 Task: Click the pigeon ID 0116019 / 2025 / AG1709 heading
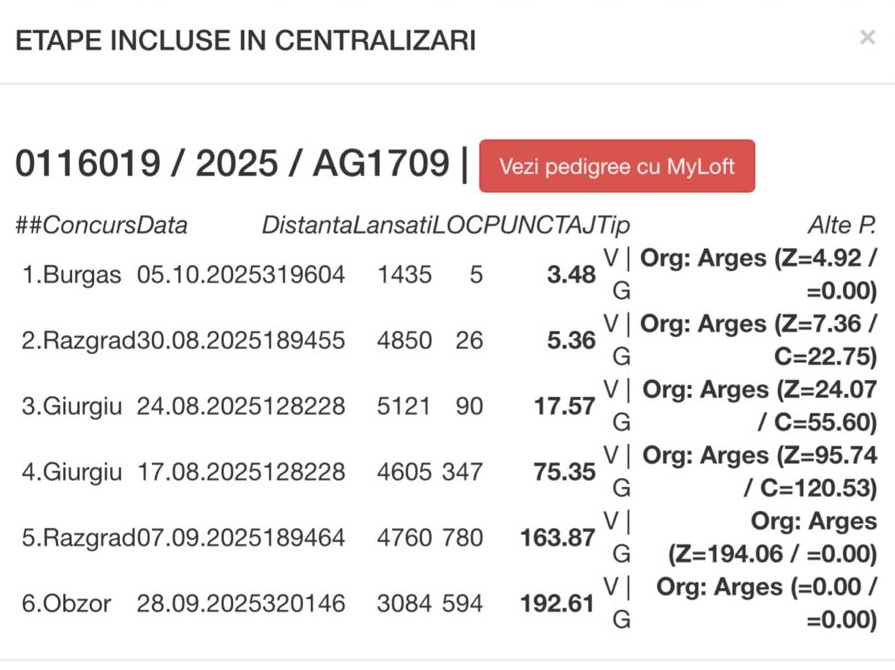232,164
